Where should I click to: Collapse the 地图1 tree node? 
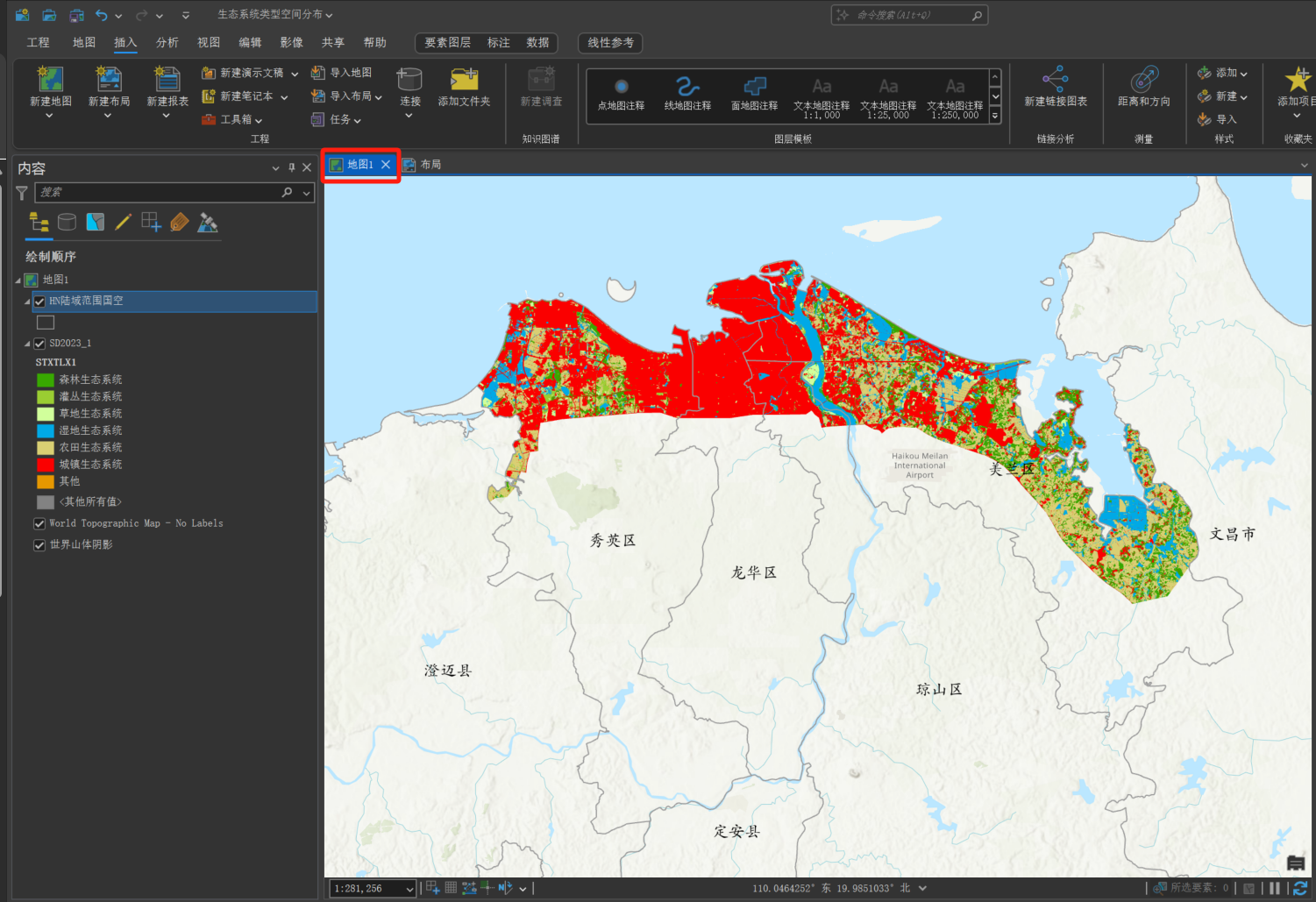(18, 281)
